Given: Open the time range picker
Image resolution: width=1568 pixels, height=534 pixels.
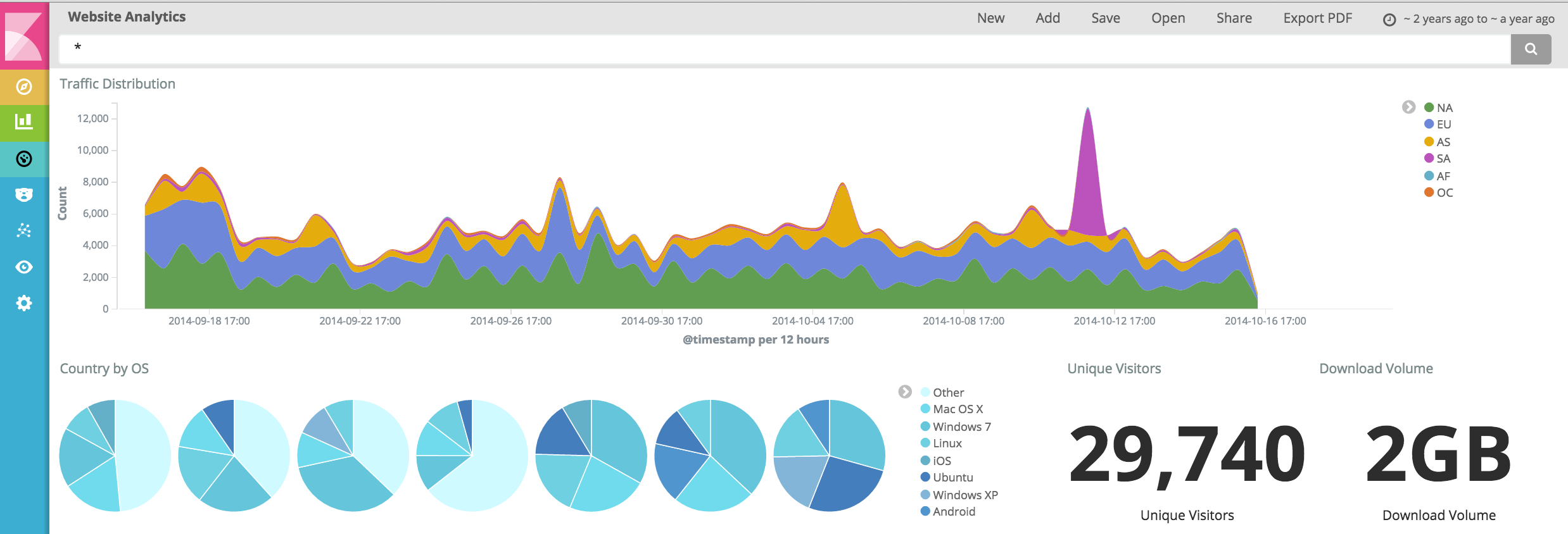Looking at the screenshot, I should [1470, 19].
